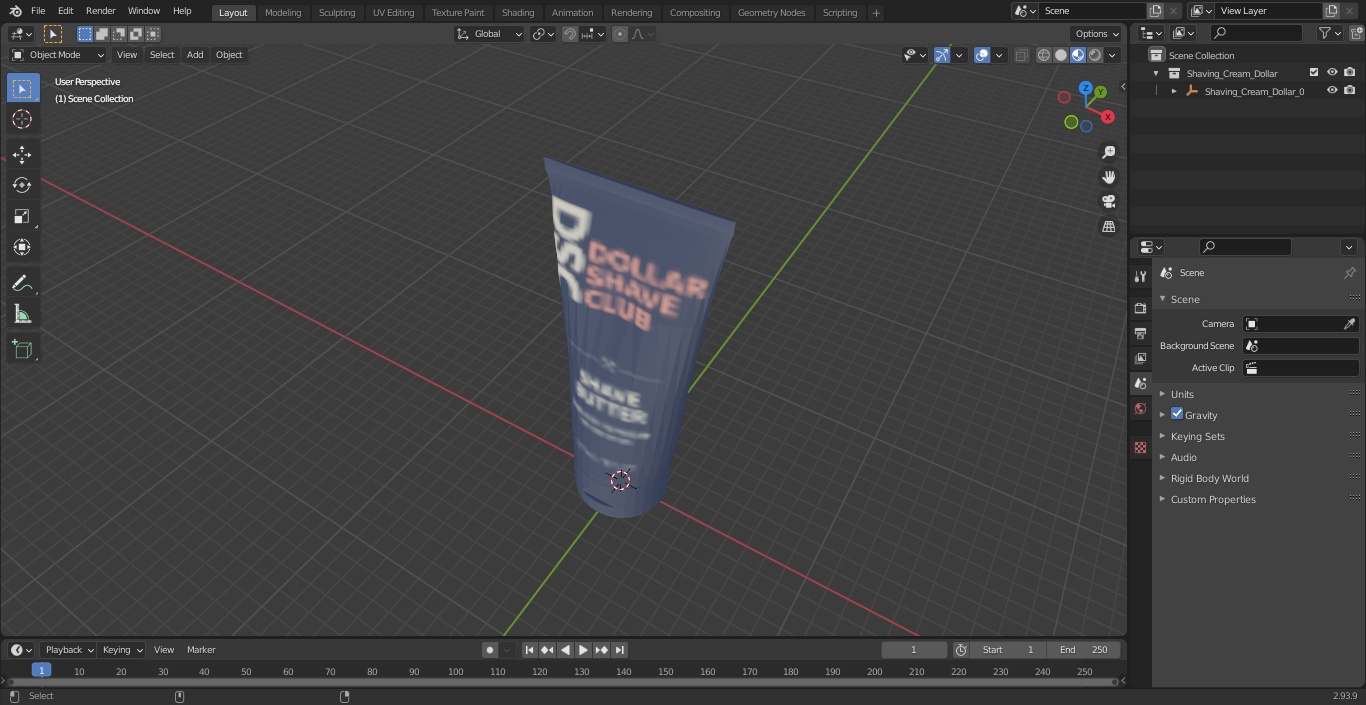Image resolution: width=1366 pixels, height=705 pixels.
Task: Click the current frame number field
Action: click(914, 650)
